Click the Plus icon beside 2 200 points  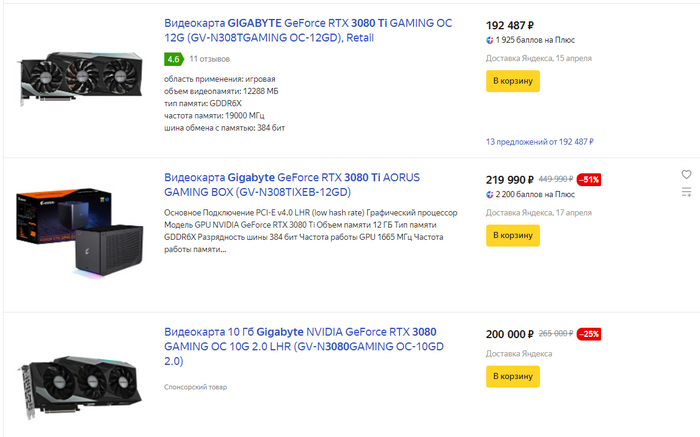click(490, 194)
